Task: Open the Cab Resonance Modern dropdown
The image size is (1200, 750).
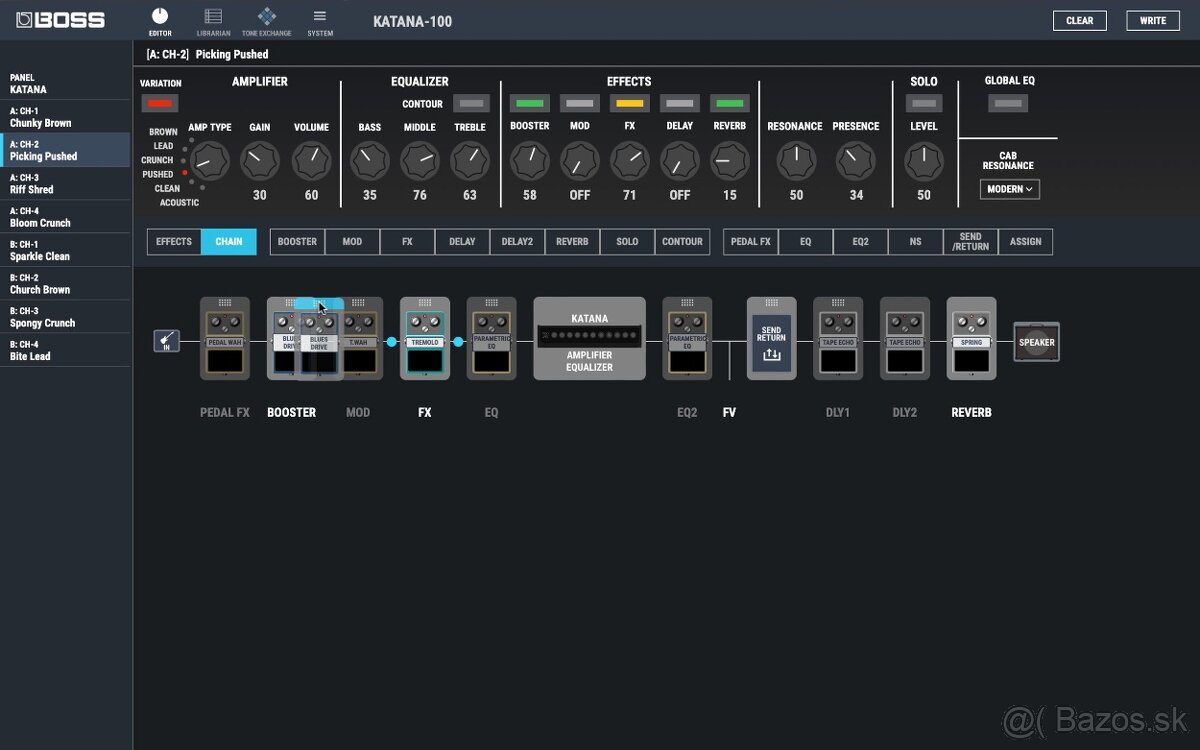Action: tap(1009, 189)
